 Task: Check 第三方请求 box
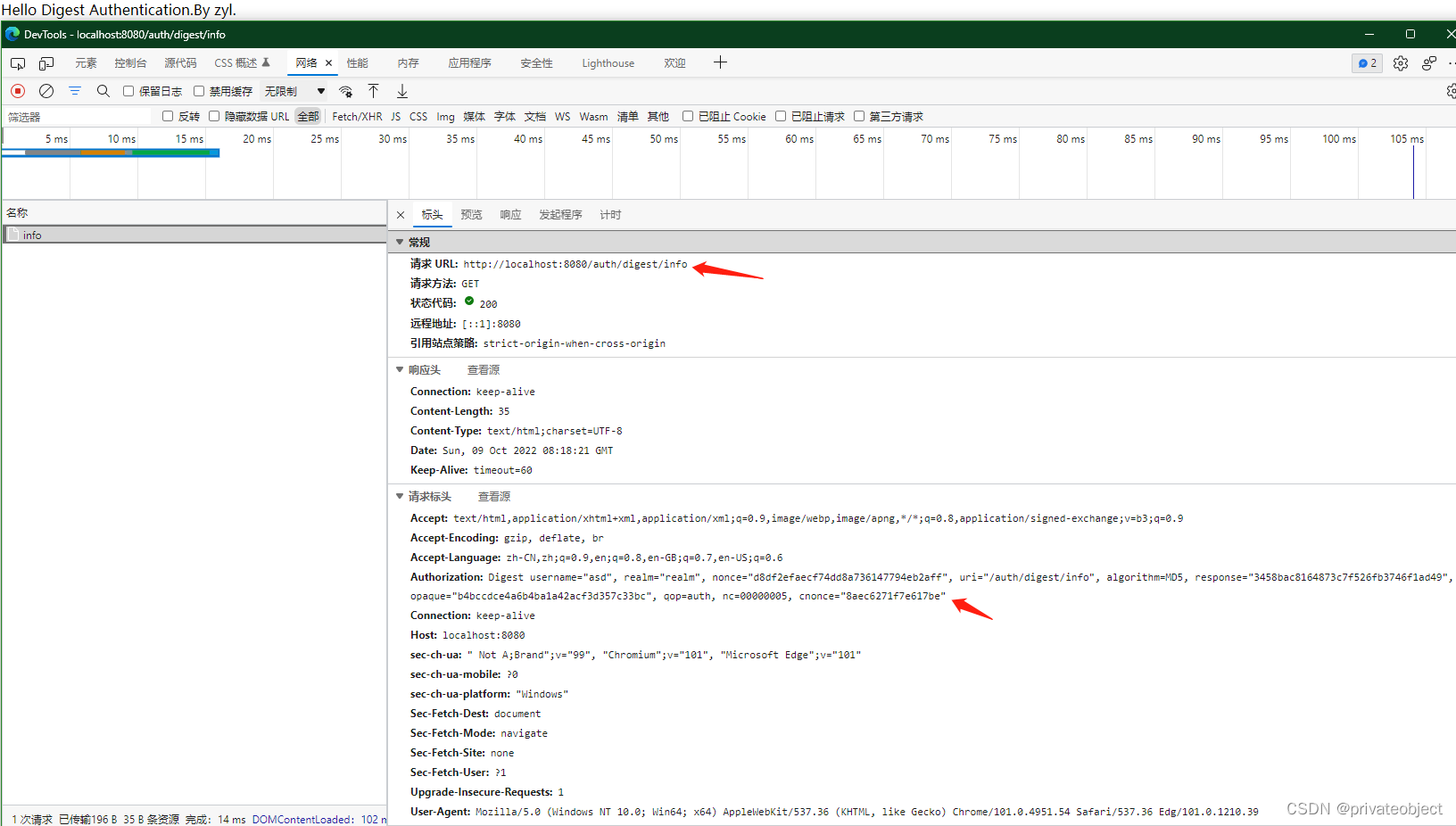click(859, 116)
